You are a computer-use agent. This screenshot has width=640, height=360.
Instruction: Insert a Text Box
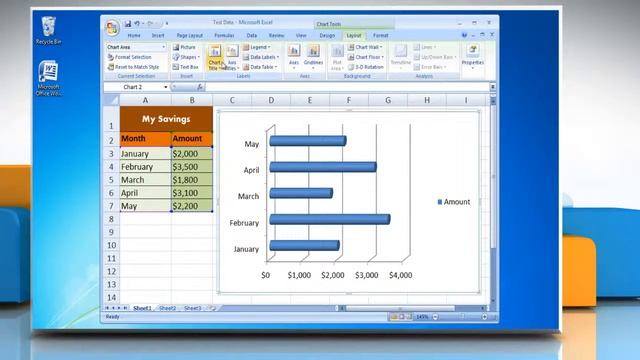186,67
